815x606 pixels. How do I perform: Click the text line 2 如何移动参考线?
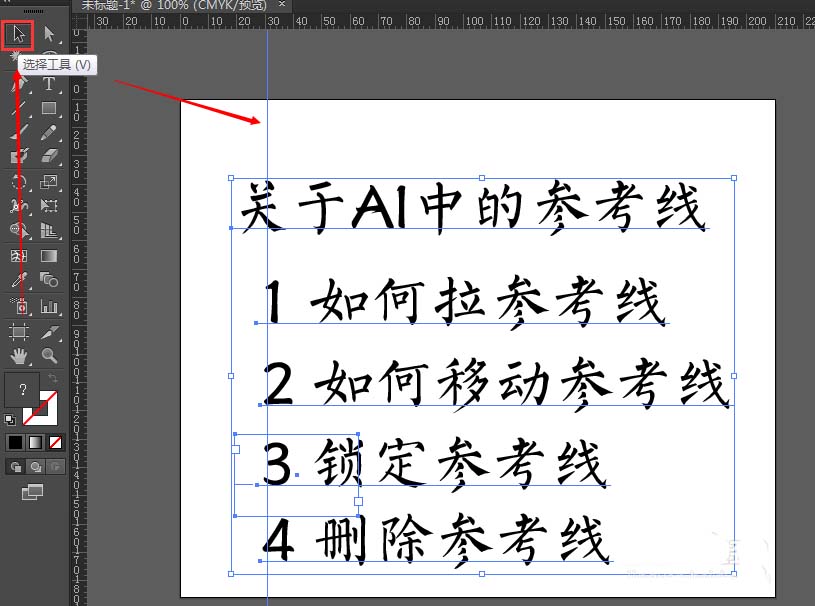tap(496, 383)
